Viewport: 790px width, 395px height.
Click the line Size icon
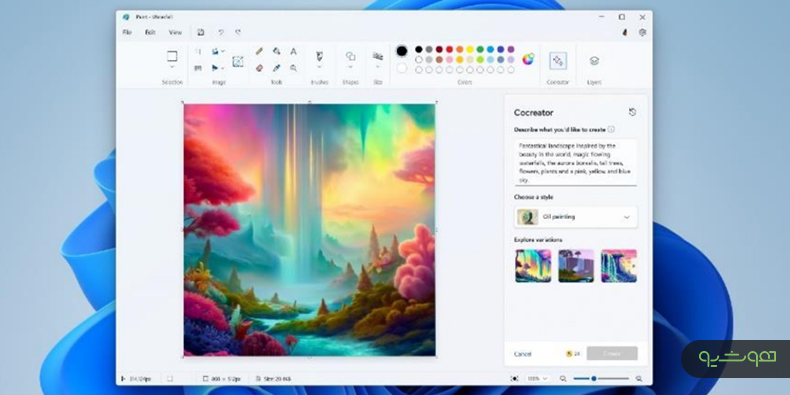pyautogui.click(x=378, y=56)
